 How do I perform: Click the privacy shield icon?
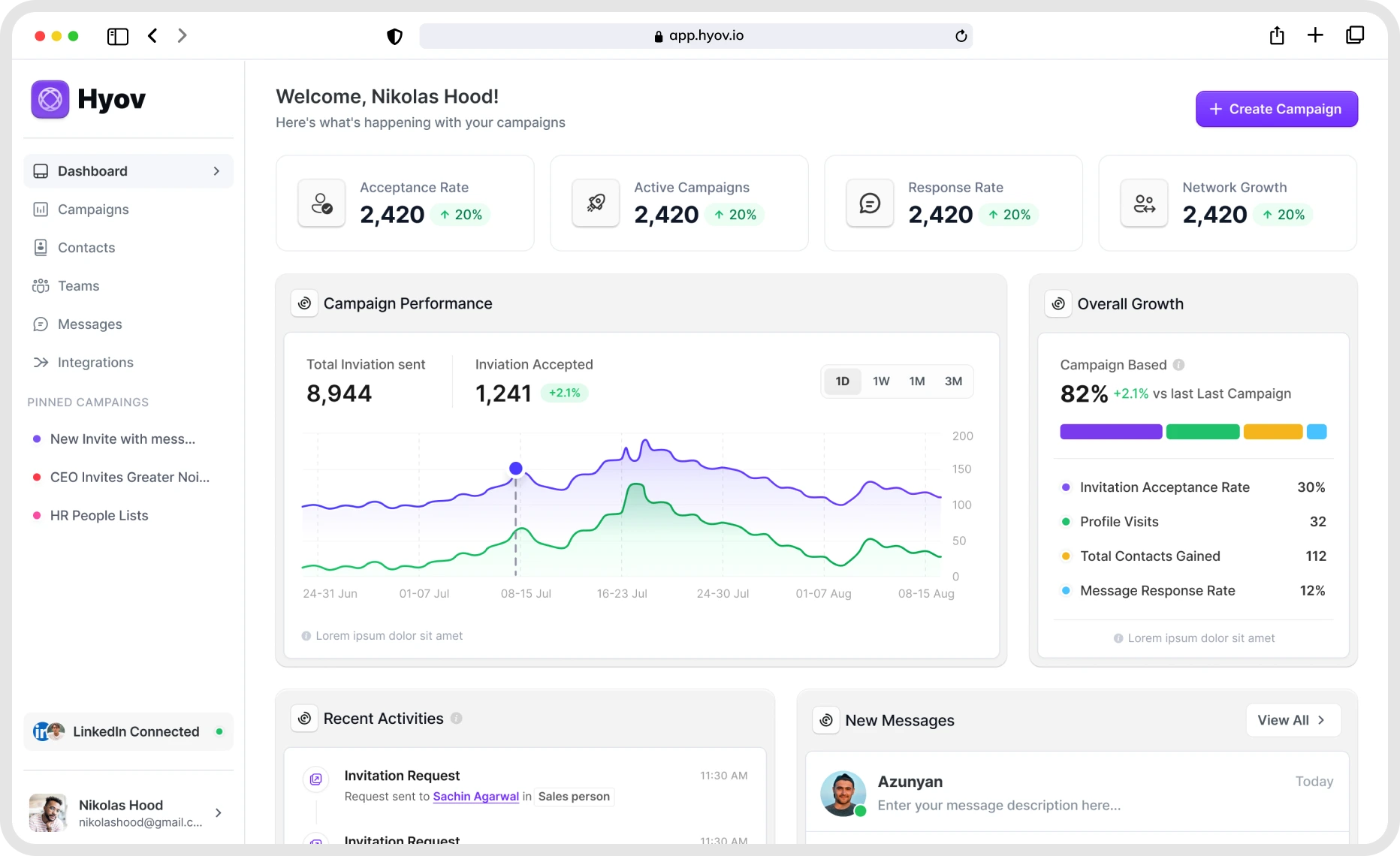pos(394,36)
